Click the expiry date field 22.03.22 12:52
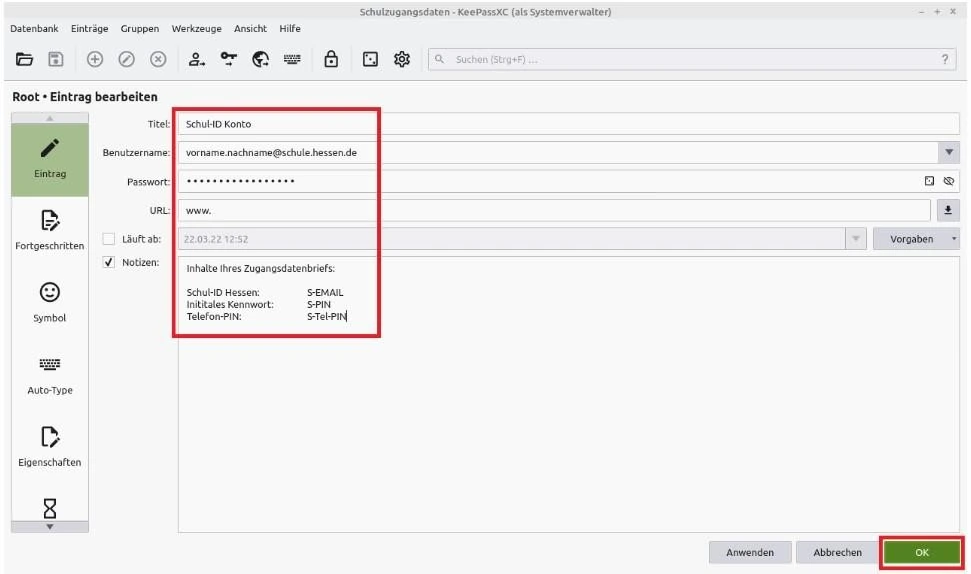Viewport: 971px width, 574px height. tap(512, 238)
